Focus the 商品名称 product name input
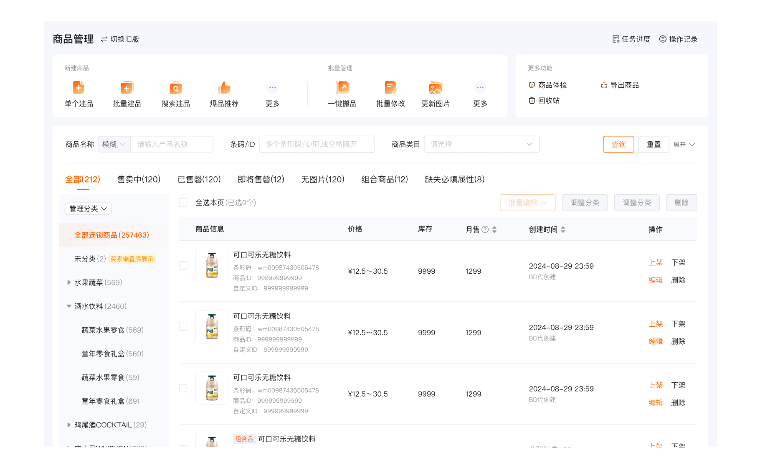Viewport: 760px width, 468px height. click(x=172, y=144)
